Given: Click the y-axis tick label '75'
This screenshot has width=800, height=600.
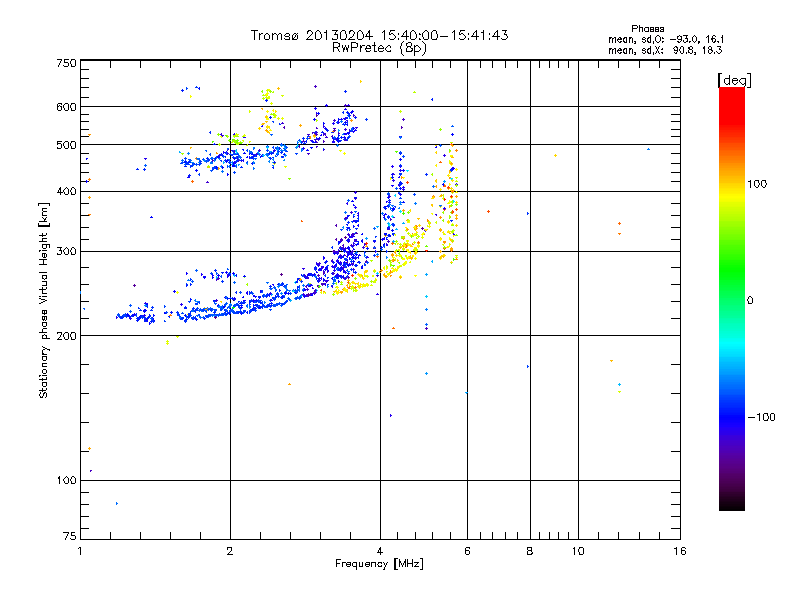Looking at the screenshot, I should coord(70,536).
